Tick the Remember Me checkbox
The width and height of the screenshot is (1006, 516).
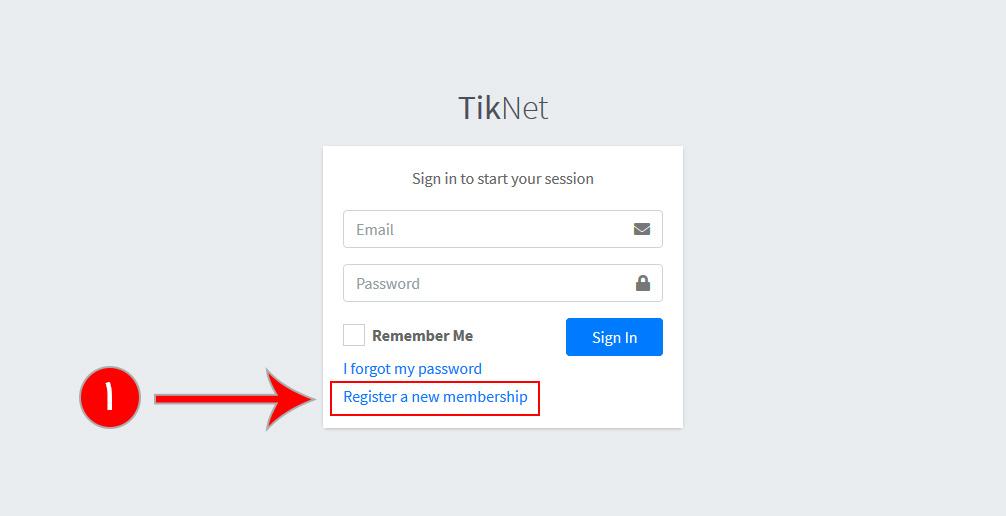[354, 336]
